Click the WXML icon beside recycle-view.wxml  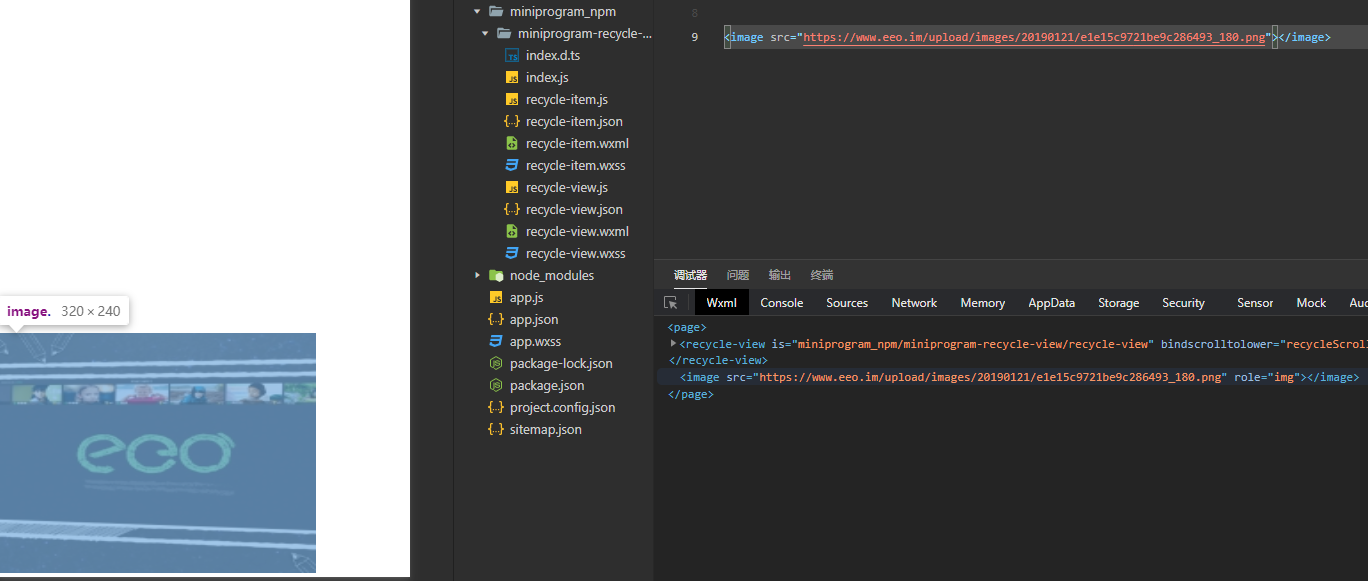pyautogui.click(x=512, y=232)
